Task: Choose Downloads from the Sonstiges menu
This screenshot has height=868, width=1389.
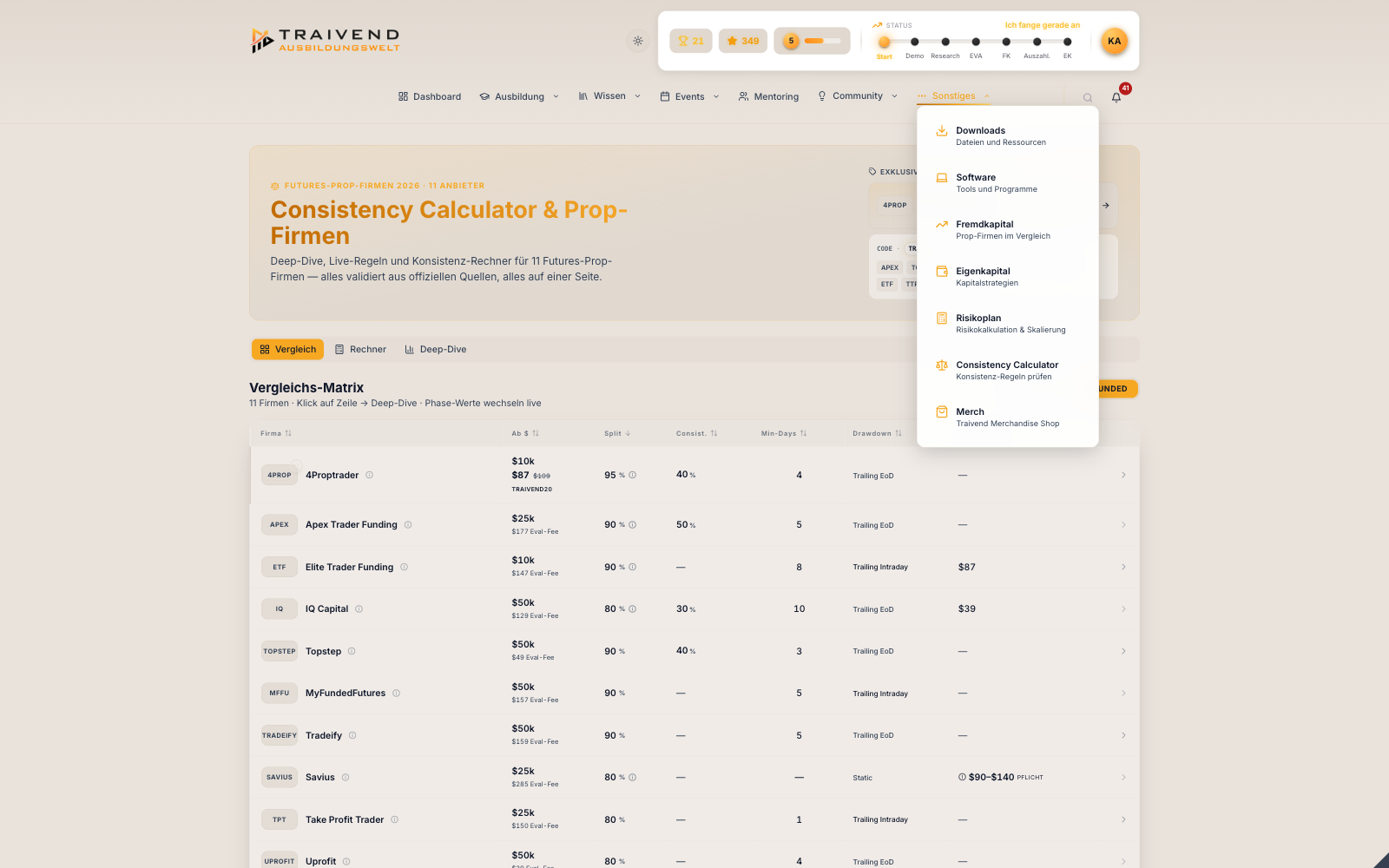Action: tap(1007, 136)
